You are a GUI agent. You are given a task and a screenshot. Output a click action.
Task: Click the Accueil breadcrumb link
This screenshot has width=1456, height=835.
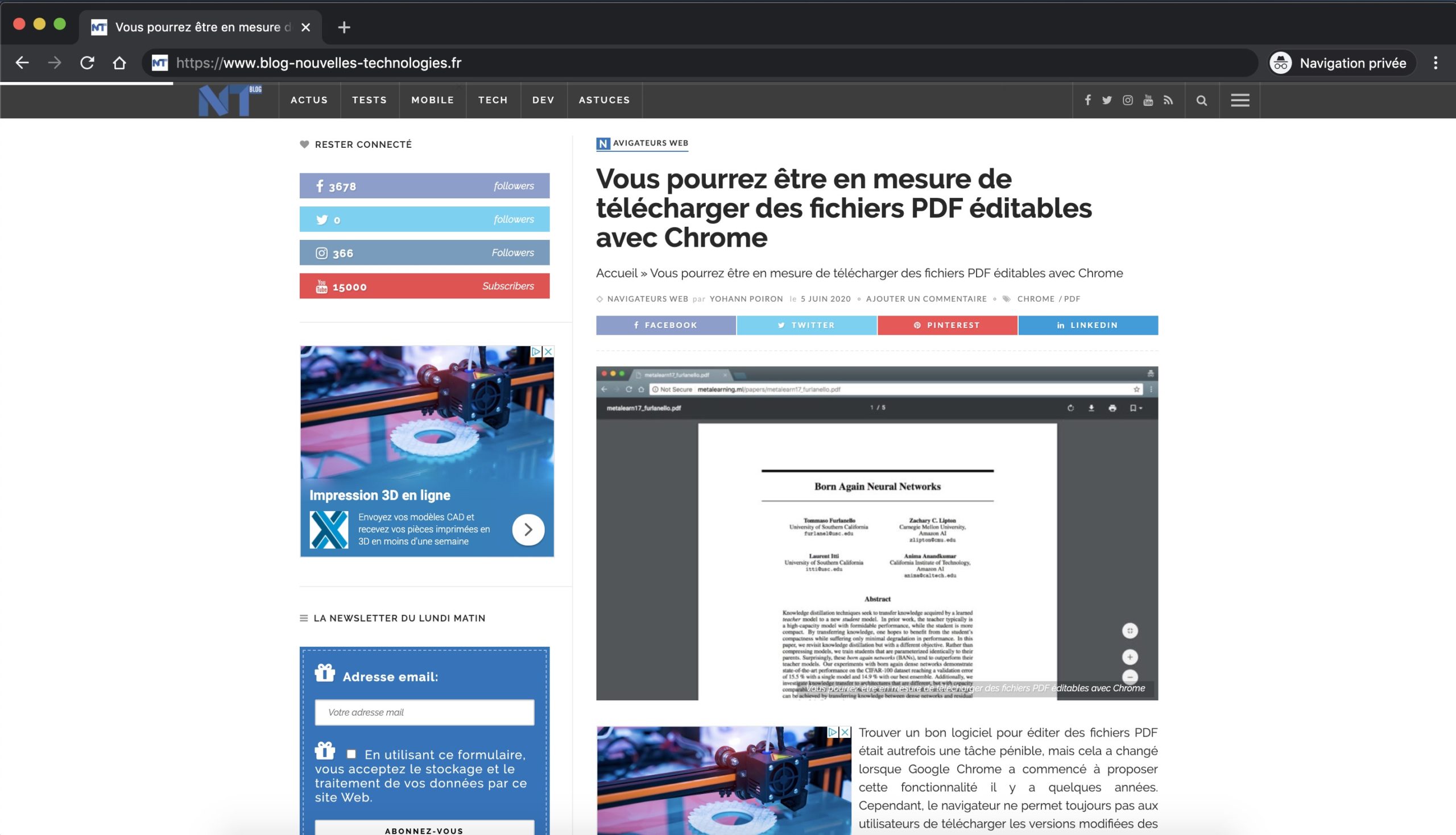(x=616, y=273)
